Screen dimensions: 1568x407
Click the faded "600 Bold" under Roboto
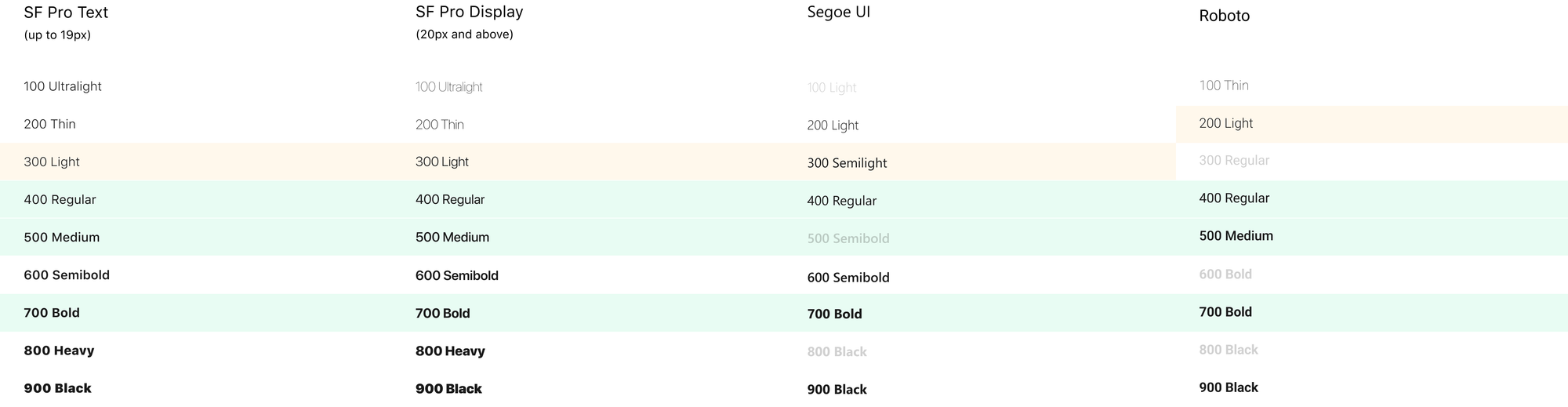point(1225,274)
